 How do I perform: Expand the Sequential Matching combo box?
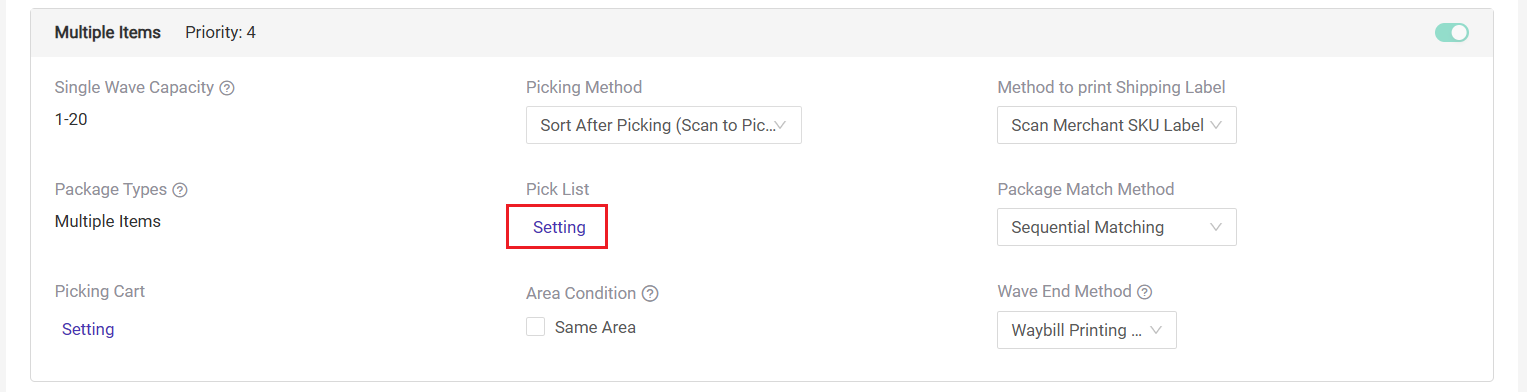tap(1117, 227)
